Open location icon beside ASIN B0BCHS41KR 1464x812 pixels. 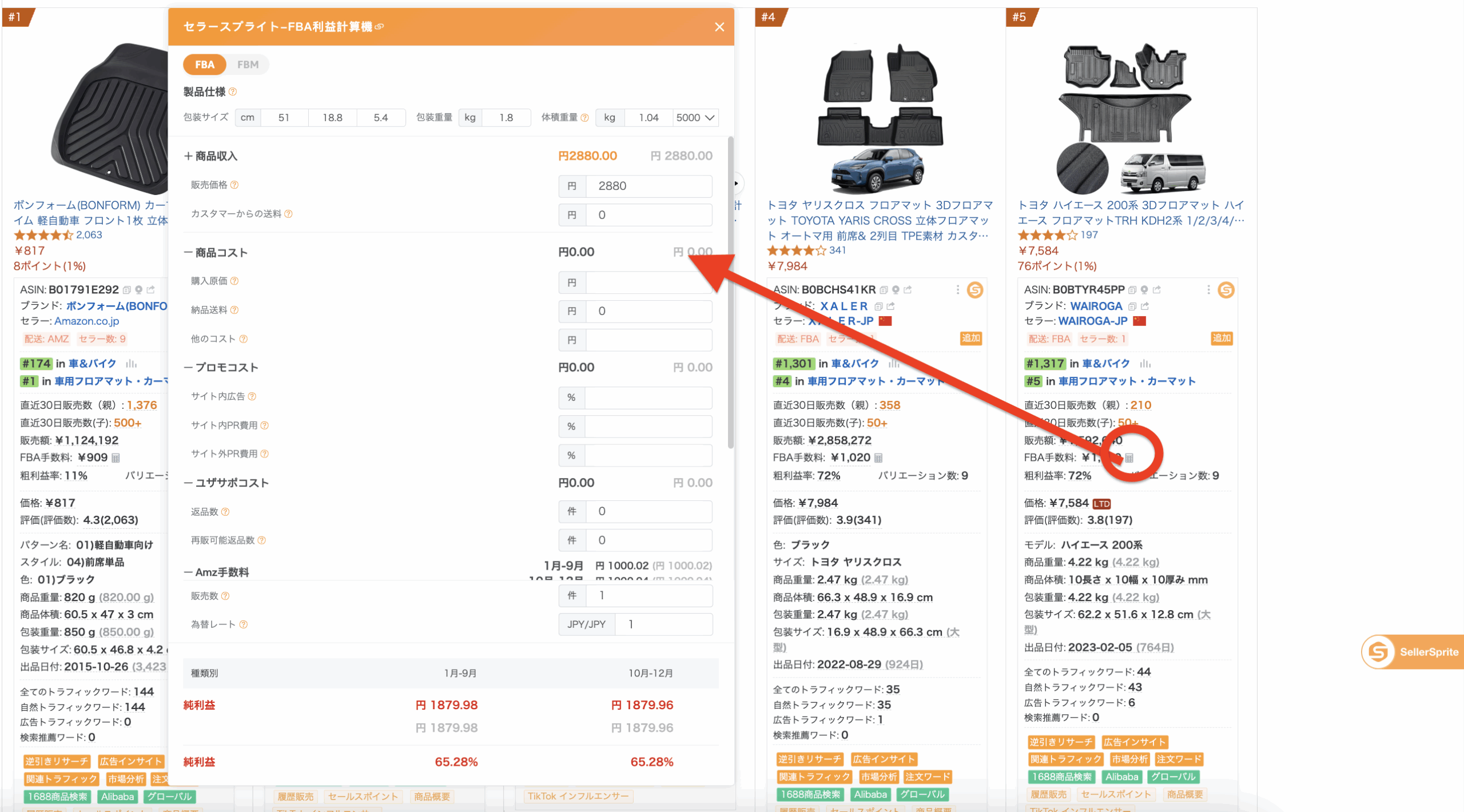coord(896,290)
